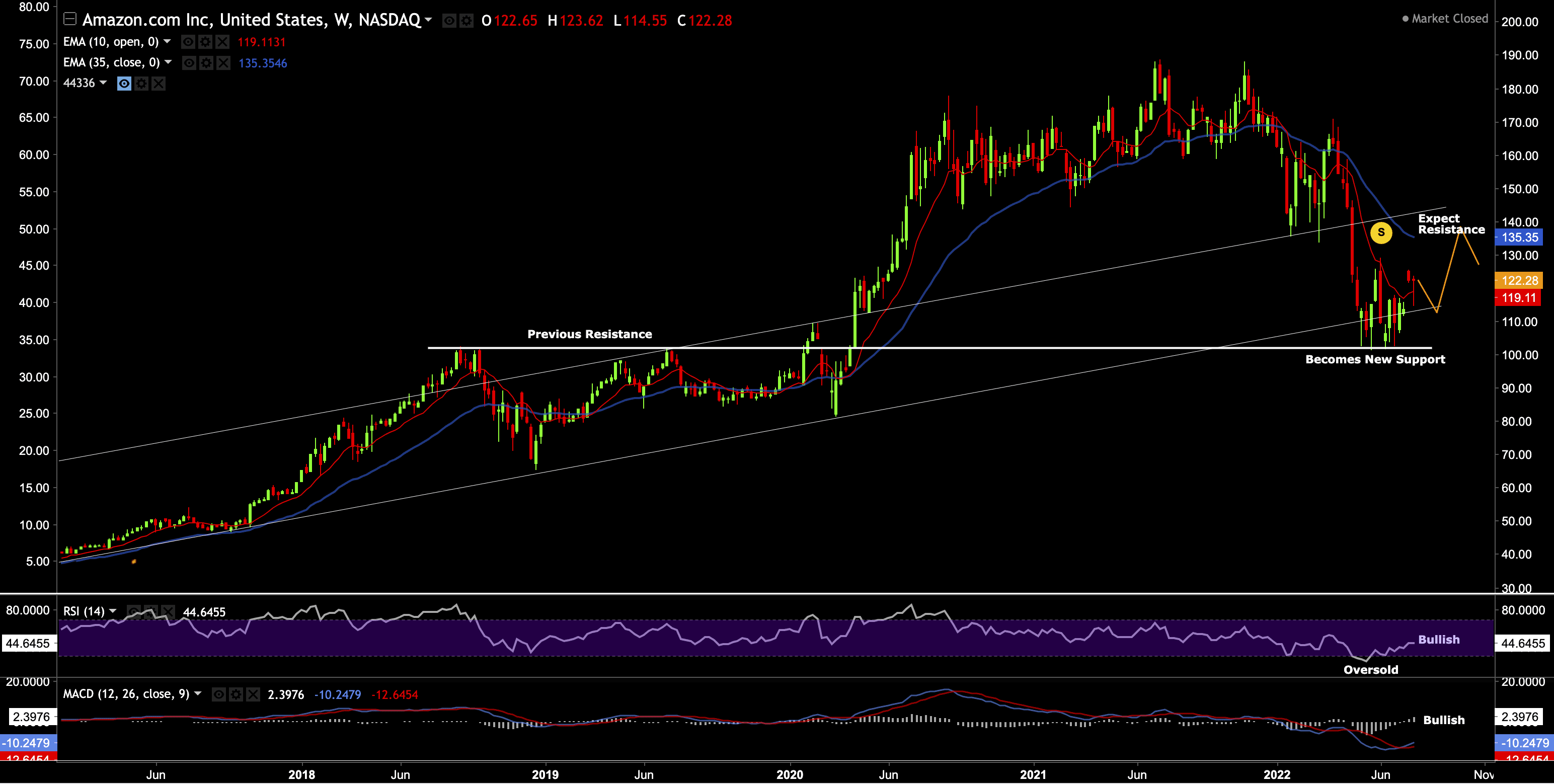The height and width of the screenshot is (784, 1554).
Task: Open settings gear for 44336 study
Action: [x=141, y=83]
